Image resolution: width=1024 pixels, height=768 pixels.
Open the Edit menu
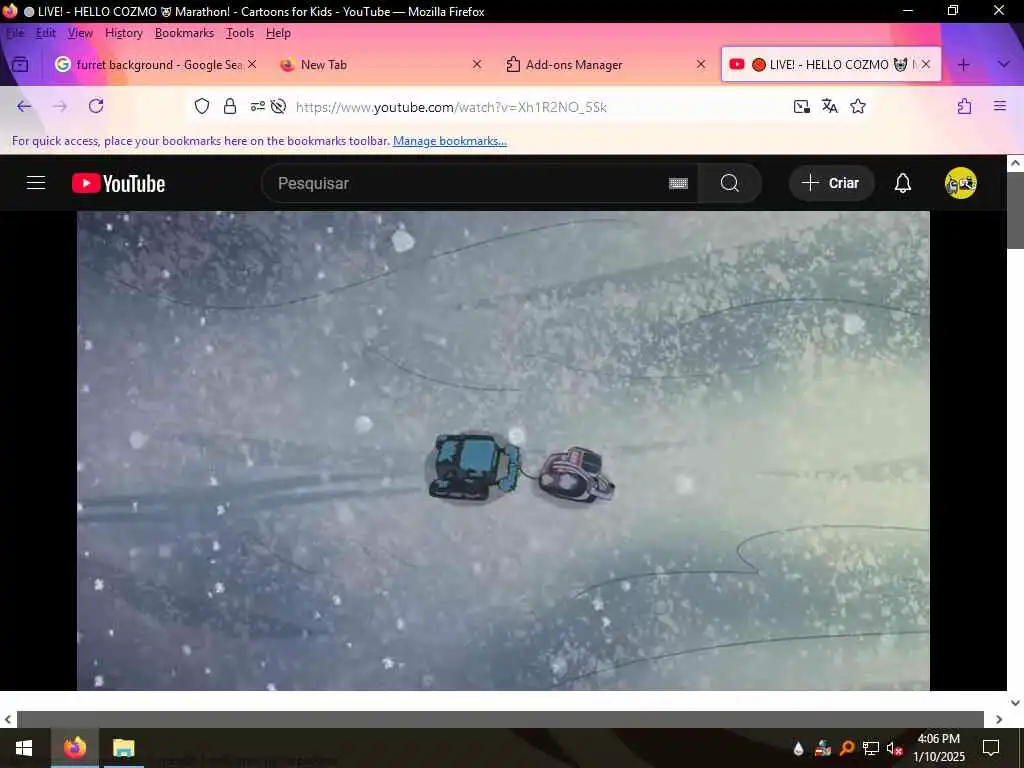46,33
